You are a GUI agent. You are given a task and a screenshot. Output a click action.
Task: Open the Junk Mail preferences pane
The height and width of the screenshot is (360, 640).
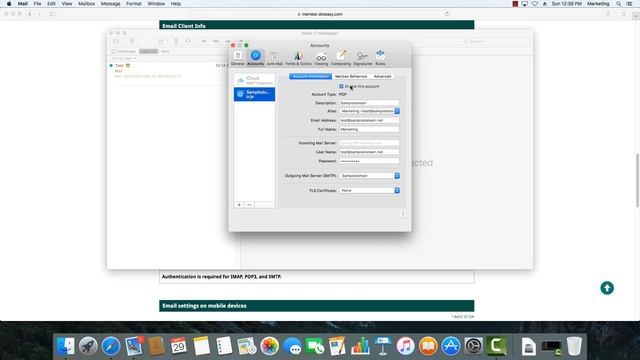point(274,58)
